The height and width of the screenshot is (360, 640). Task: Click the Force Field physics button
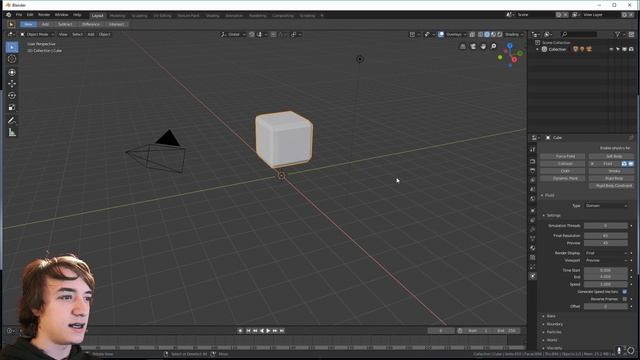563,156
